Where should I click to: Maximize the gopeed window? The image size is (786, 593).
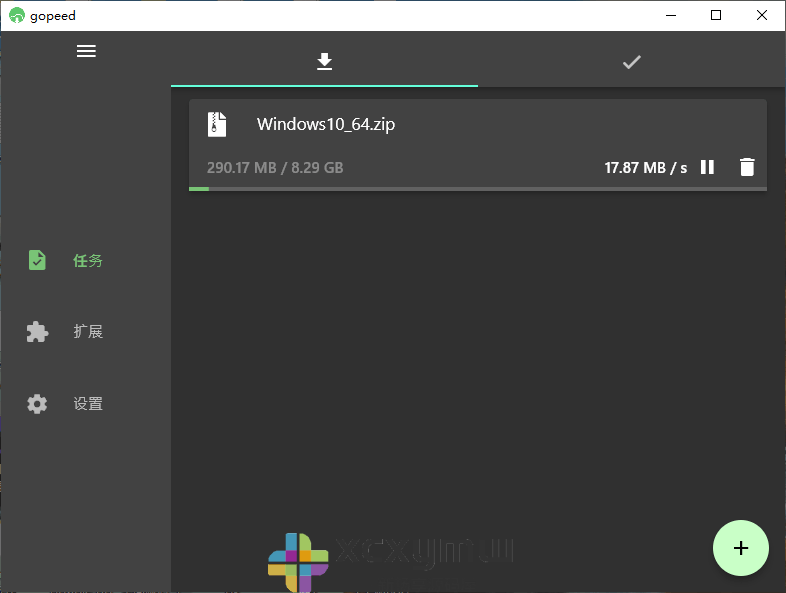[716, 15]
